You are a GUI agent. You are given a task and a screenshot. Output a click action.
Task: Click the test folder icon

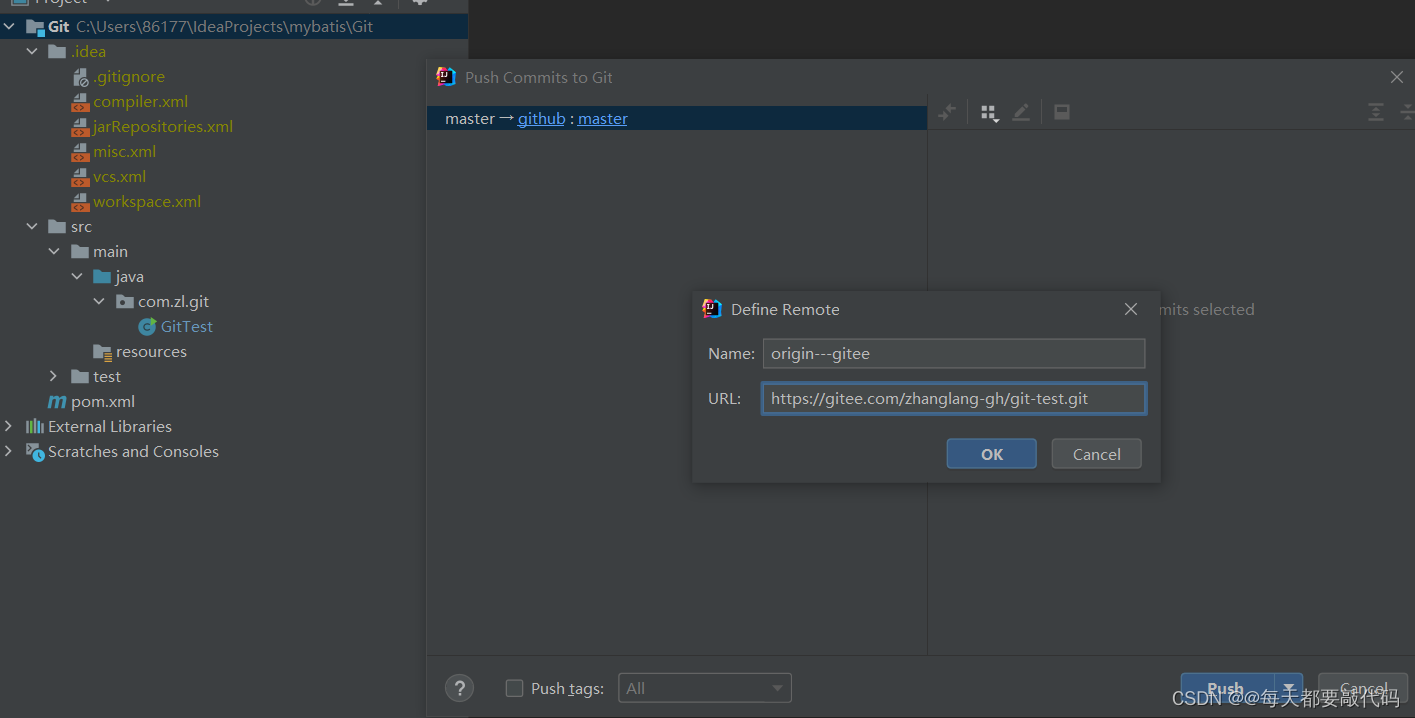point(80,377)
